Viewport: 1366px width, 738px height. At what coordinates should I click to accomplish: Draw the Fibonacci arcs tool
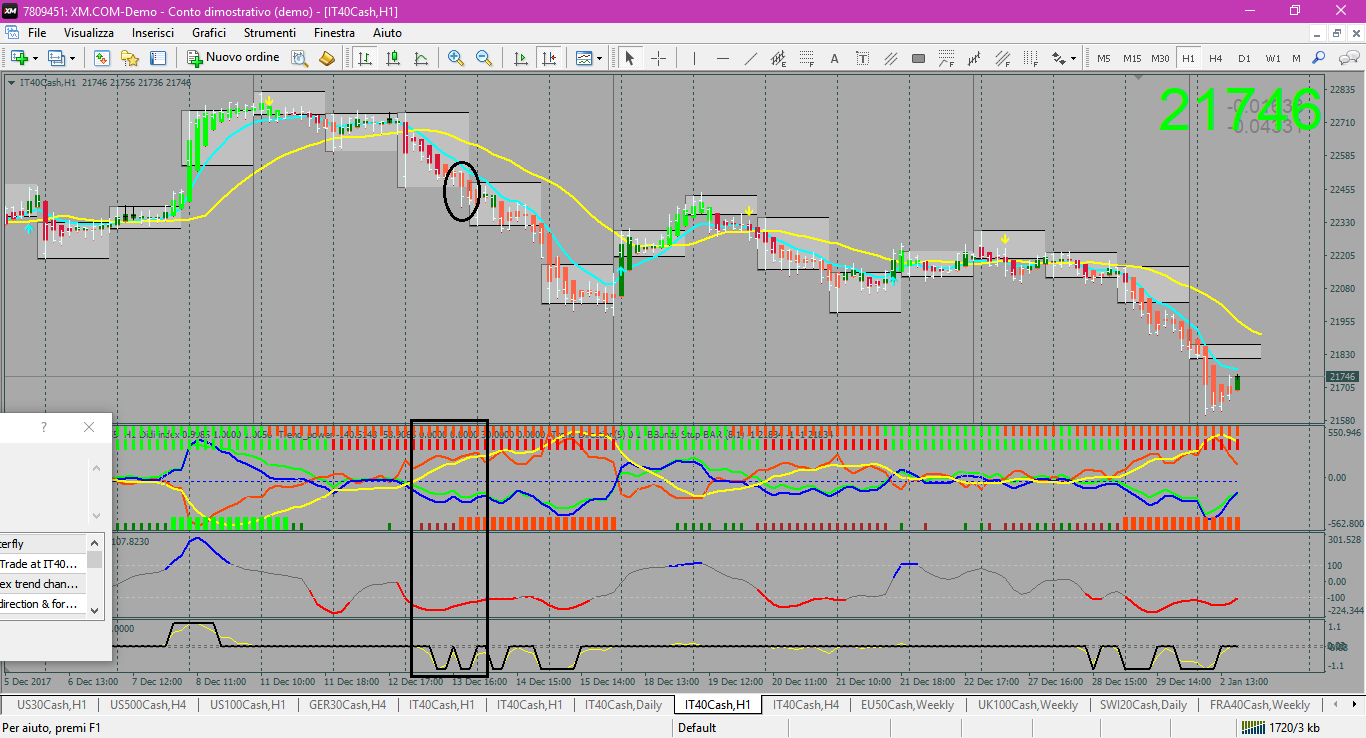(946, 58)
